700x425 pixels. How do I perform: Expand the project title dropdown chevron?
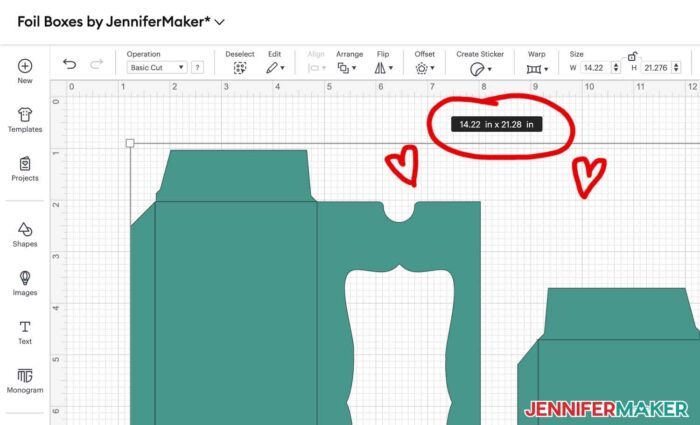tap(219, 22)
